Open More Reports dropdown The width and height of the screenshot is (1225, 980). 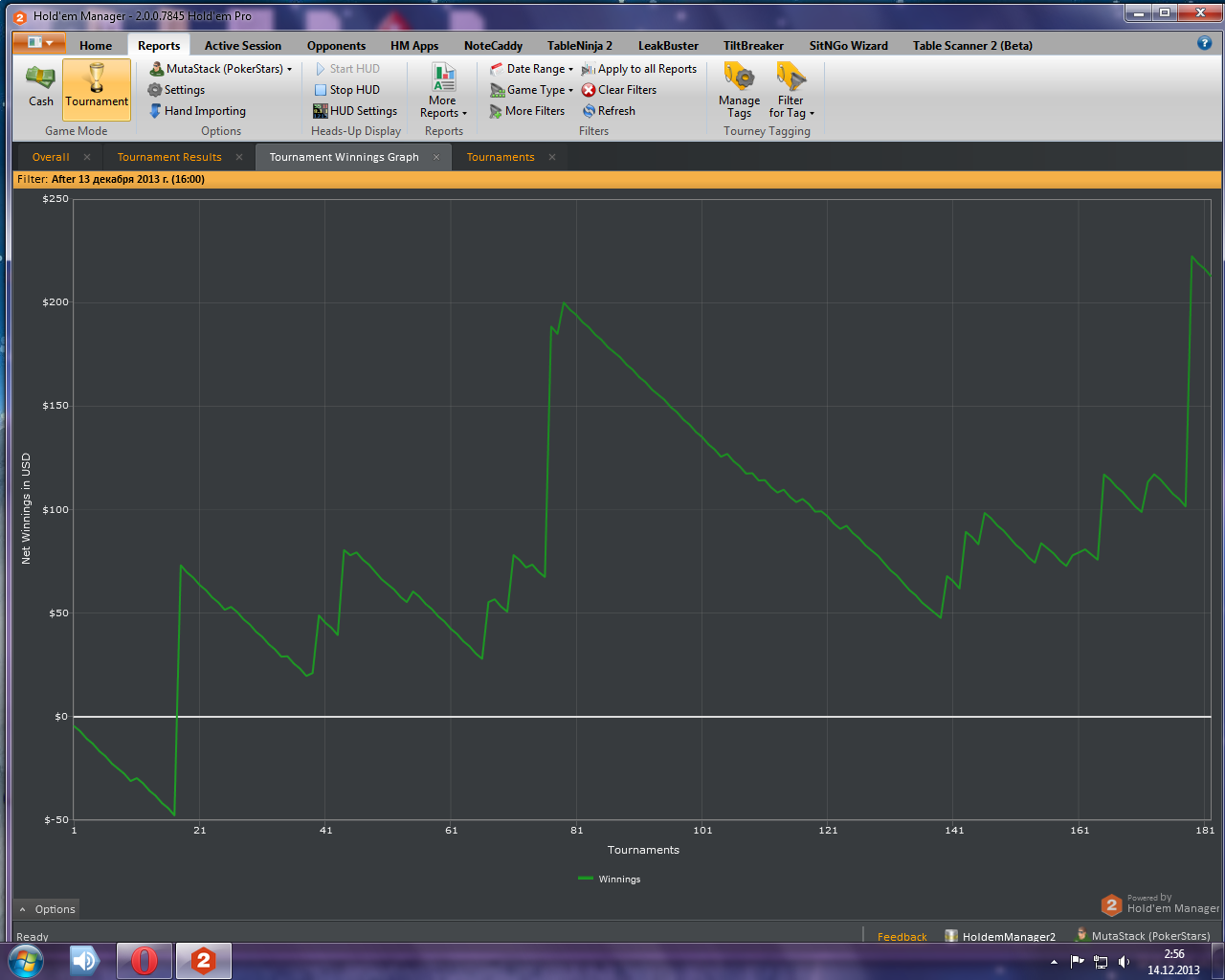click(443, 90)
